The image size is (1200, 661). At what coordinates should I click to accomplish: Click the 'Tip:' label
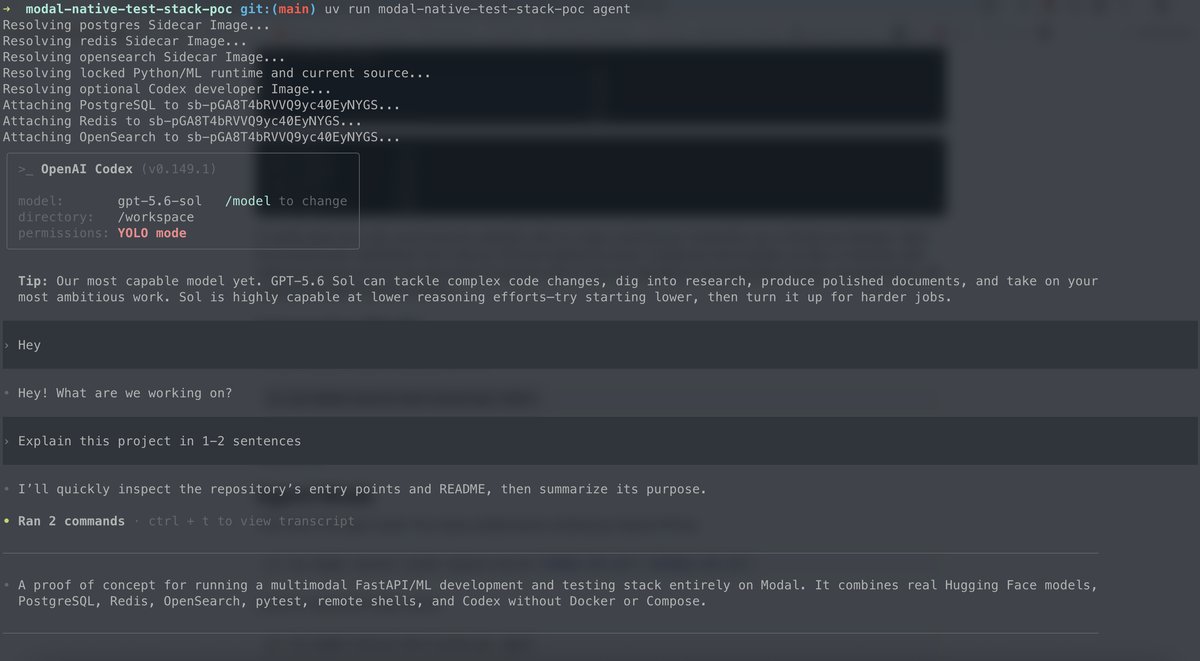[33, 281]
